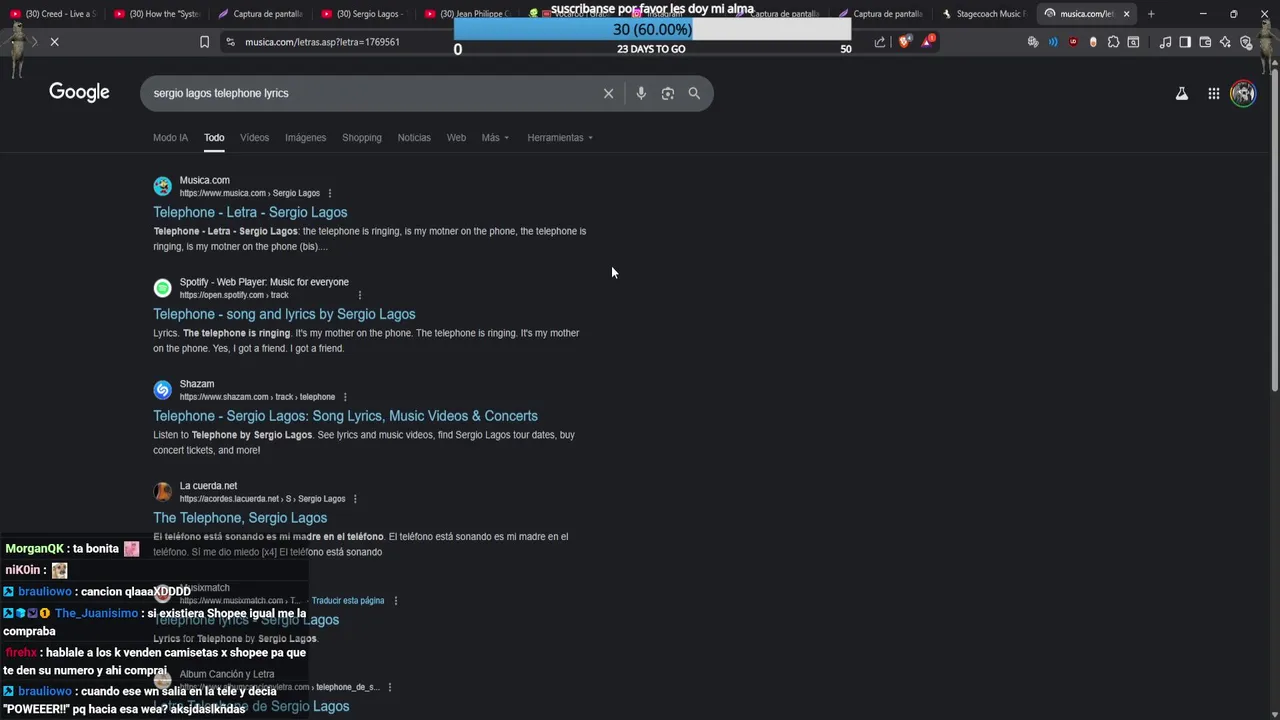
Task: Open Spotify result three-dot options
Action: click(x=360, y=295)
